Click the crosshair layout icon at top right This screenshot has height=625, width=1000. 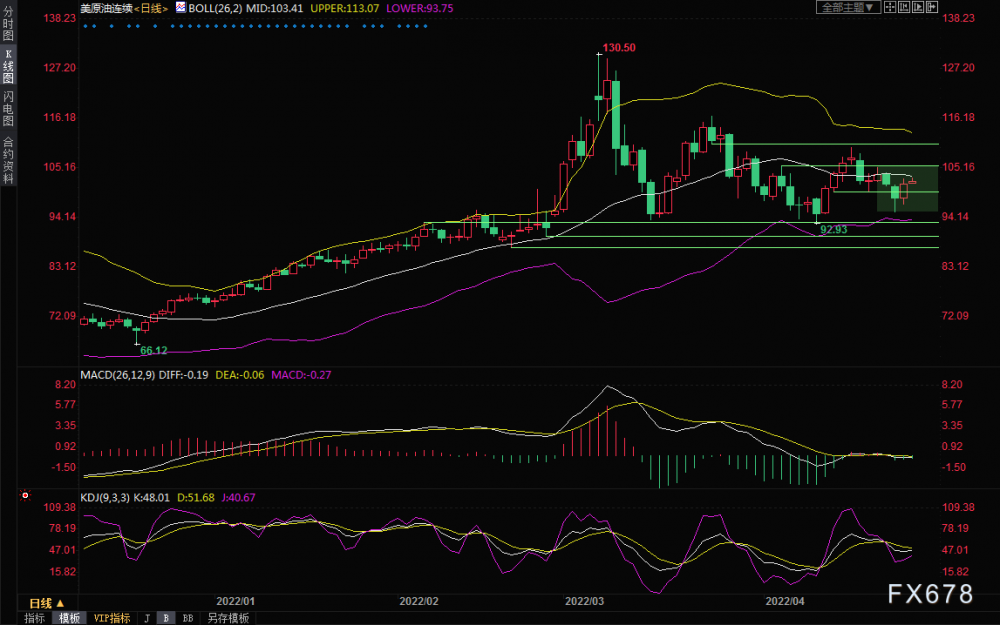pyautogui.click(x=890, y=7)
